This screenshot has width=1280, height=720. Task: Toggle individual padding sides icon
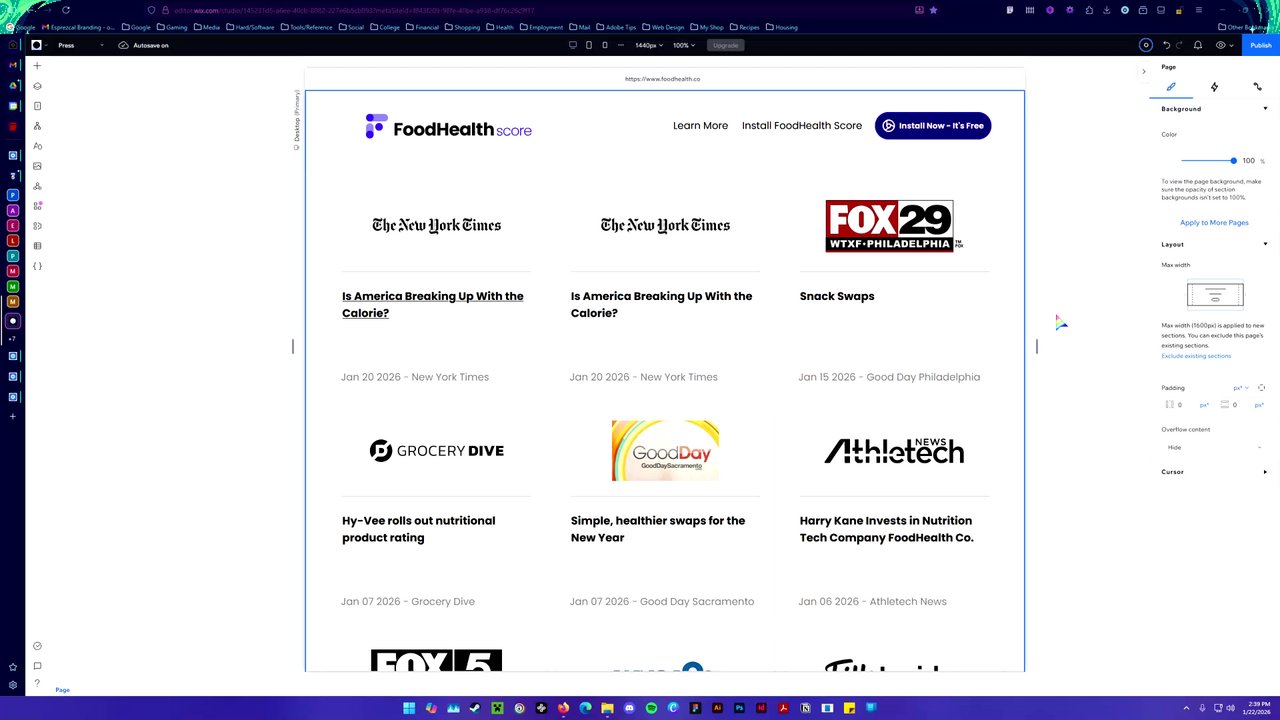pos(1261,388)
